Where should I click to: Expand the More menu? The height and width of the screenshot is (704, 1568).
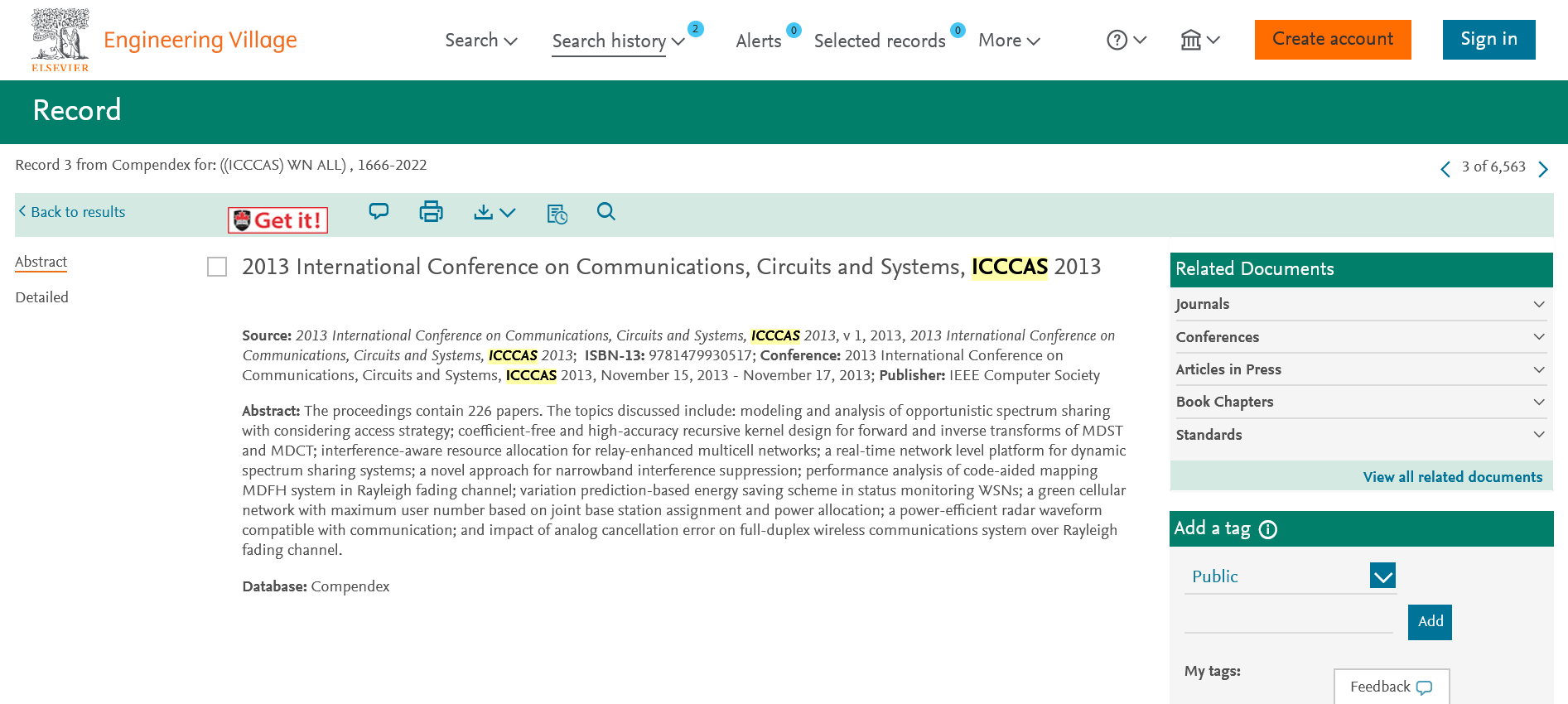click(1009, 40)
